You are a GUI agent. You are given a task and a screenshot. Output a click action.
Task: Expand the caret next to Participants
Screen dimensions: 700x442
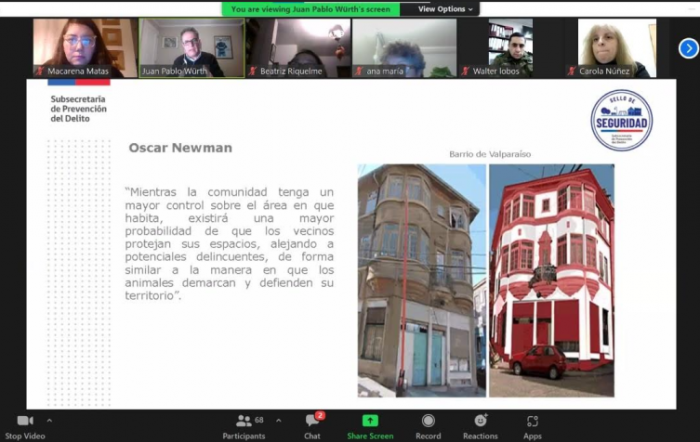pyautogui.click(x=279, y=420)
